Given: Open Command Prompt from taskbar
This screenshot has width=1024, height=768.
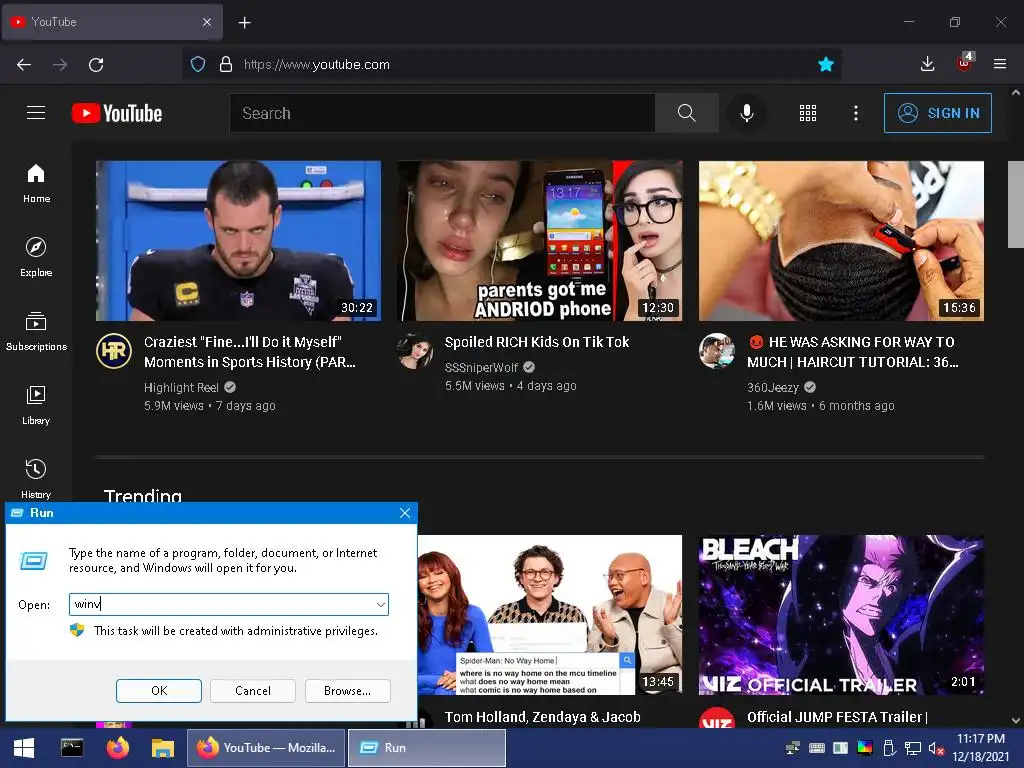Looking at the screenshot, I should click(x=72, y=748).
